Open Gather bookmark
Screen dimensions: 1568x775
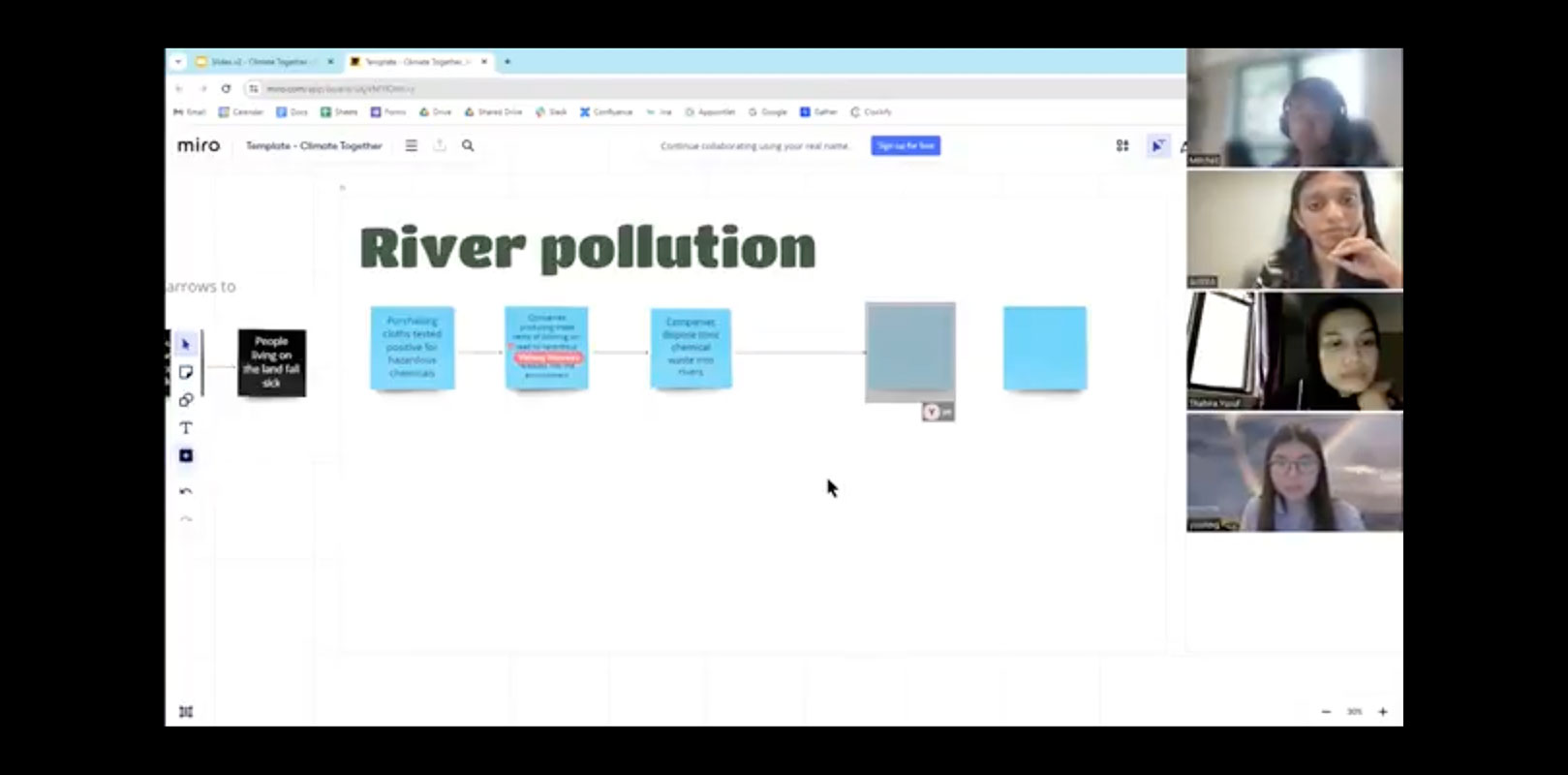coord(819,112)
